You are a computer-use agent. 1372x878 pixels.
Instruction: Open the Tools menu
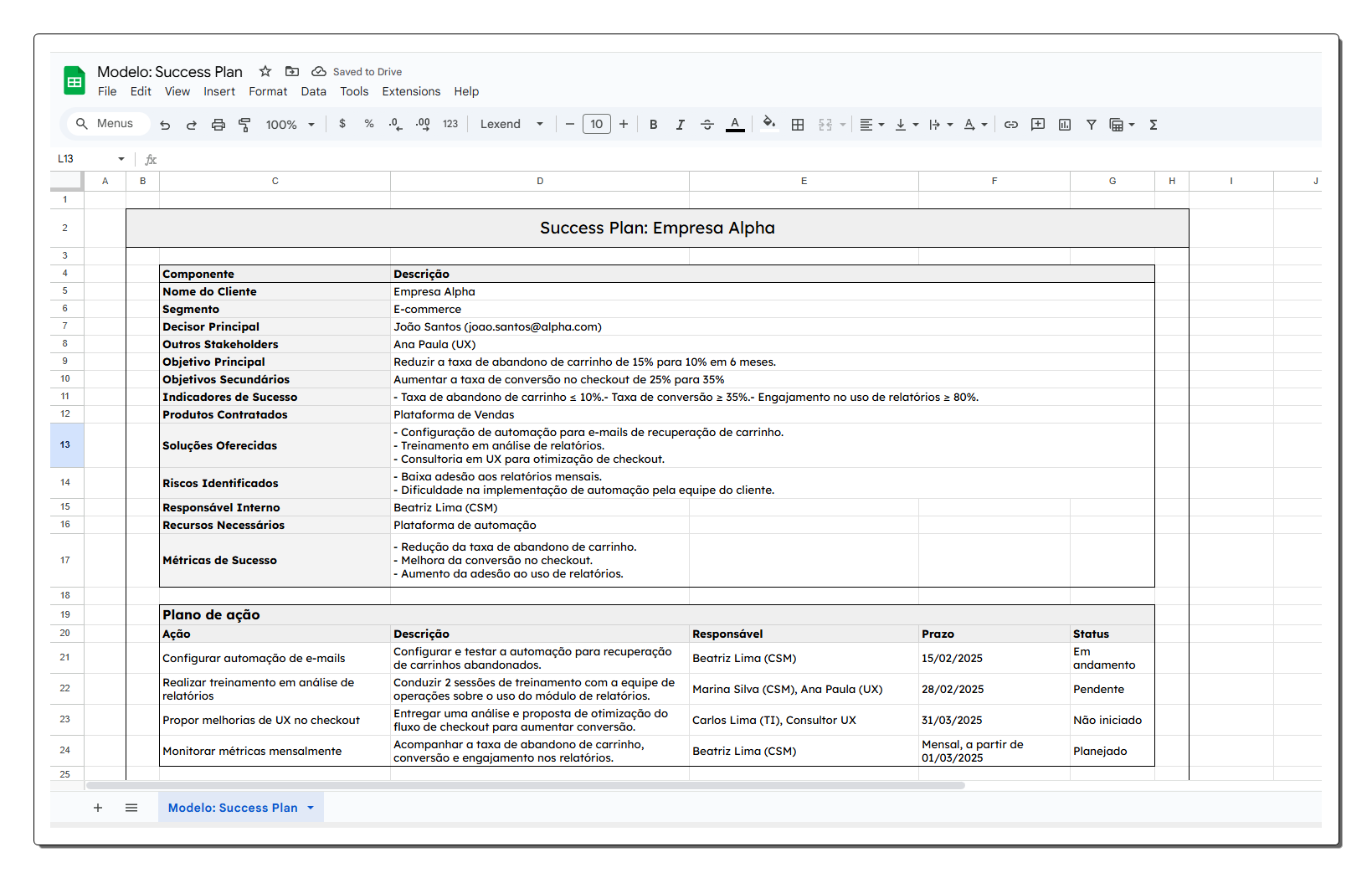[354, 91]
